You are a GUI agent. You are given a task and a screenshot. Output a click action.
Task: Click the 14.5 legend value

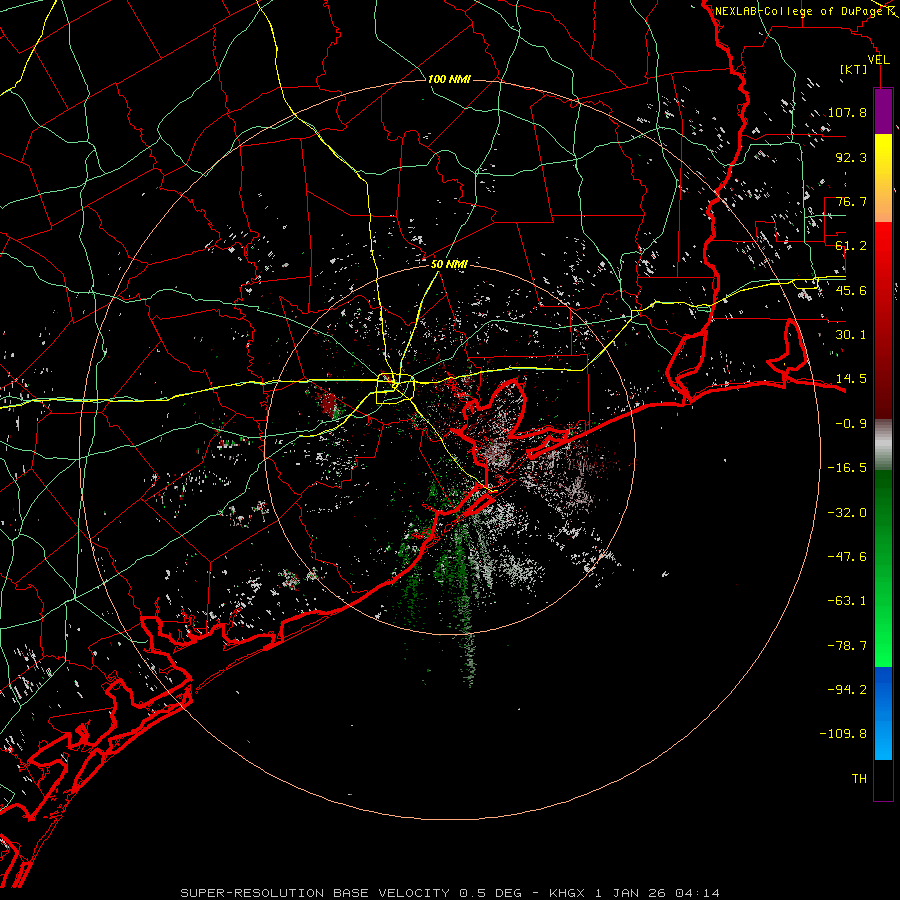pyautogui.click(x=851, y=379)
